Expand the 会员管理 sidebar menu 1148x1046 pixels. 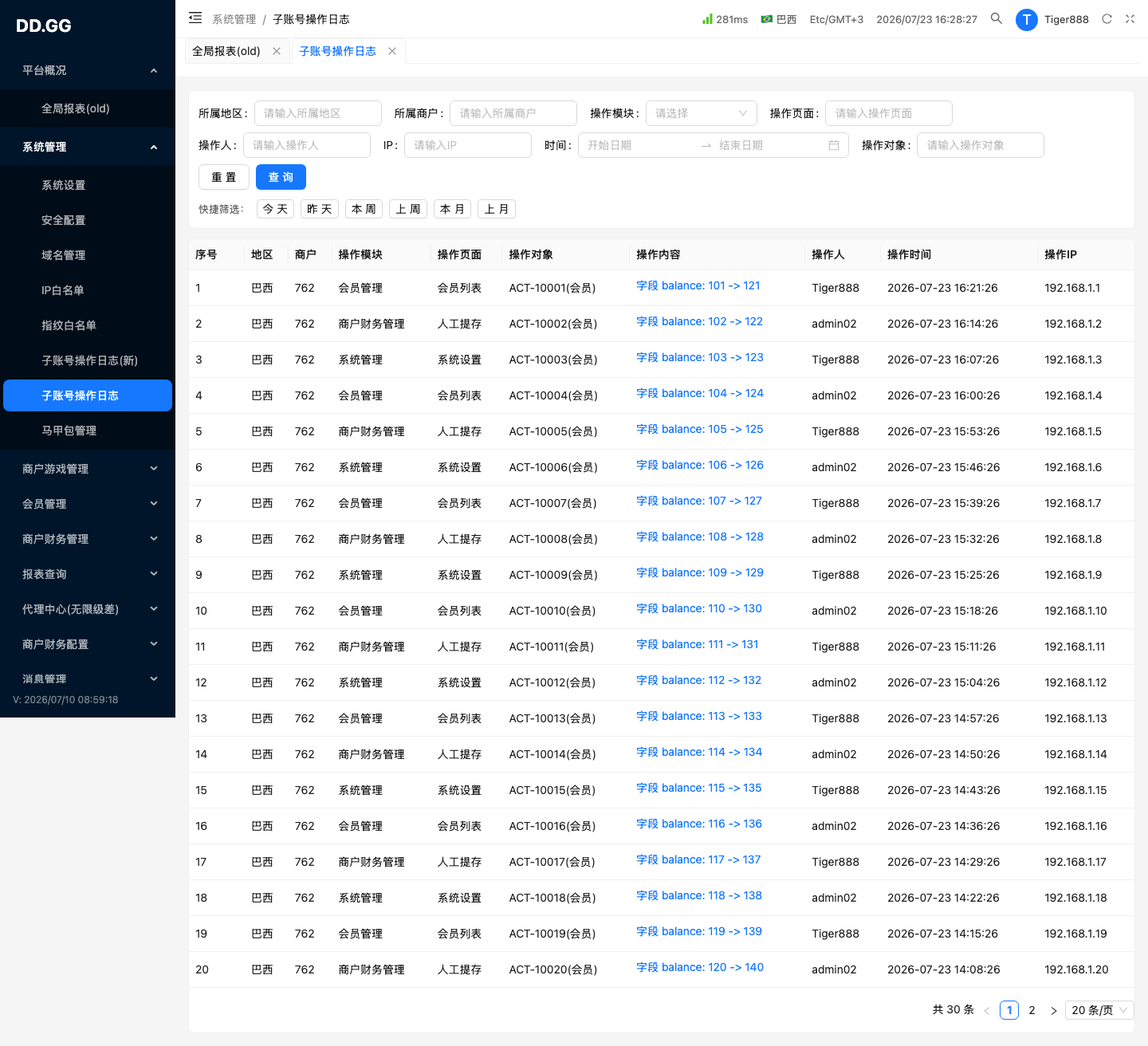click(88, 504)
